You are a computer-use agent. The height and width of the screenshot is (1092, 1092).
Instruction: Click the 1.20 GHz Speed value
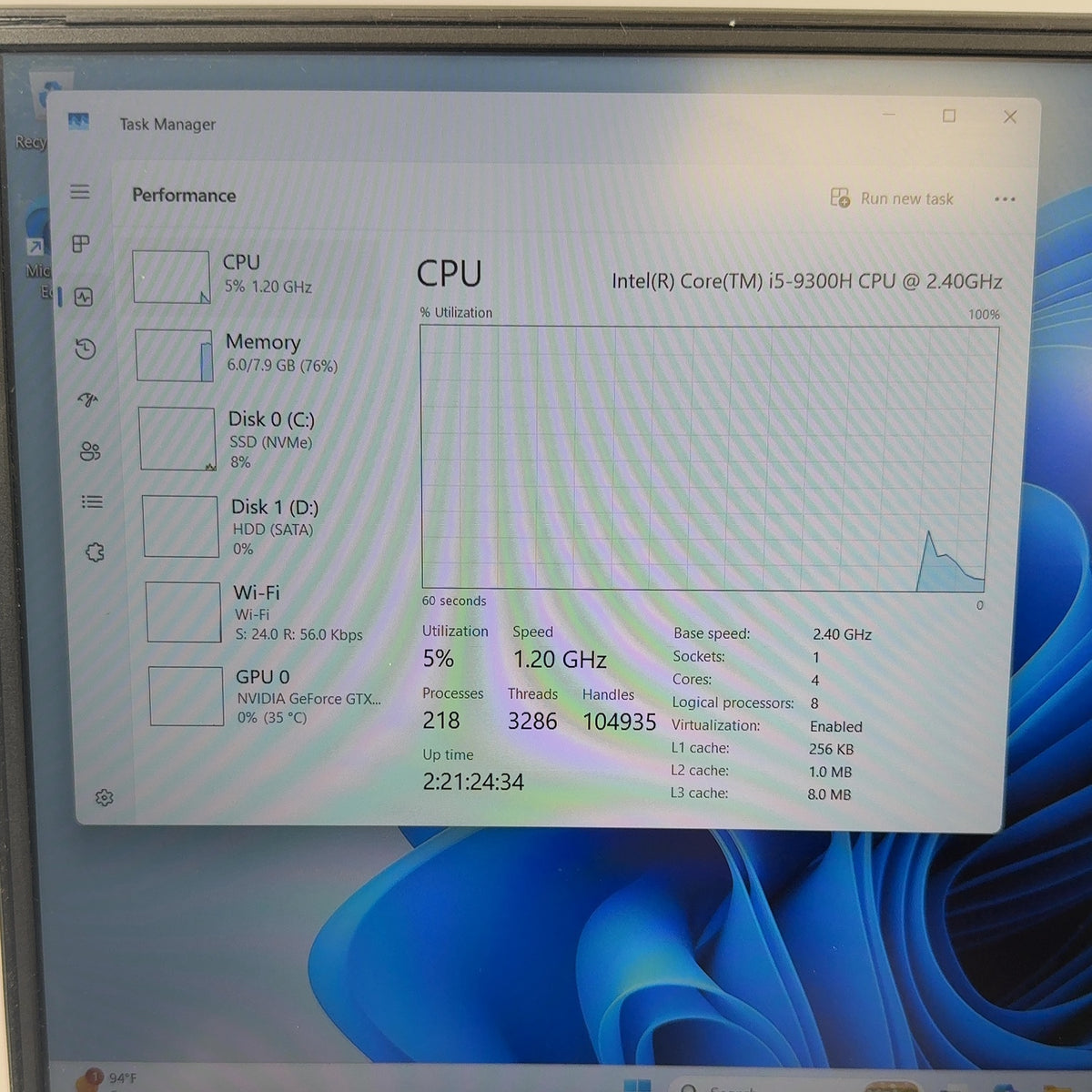560,660
